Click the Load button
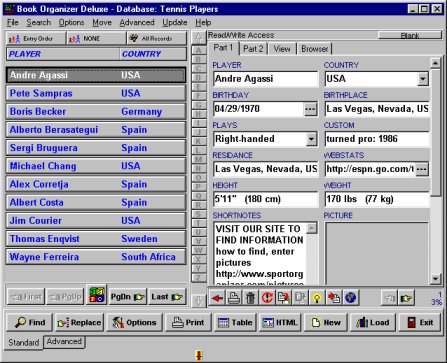The width and height of the screenshot is (447, 363). pos(373,323)
